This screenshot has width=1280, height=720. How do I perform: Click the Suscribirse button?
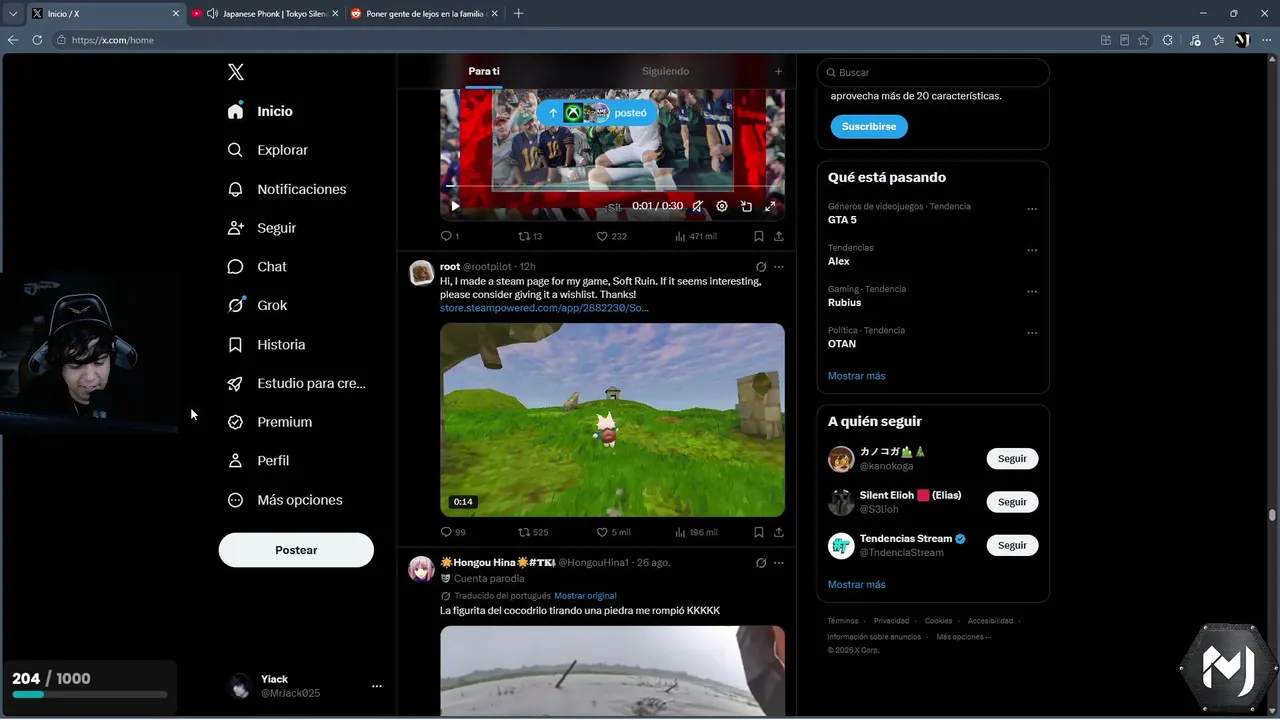pyautogui.click(x=869, y=127)
